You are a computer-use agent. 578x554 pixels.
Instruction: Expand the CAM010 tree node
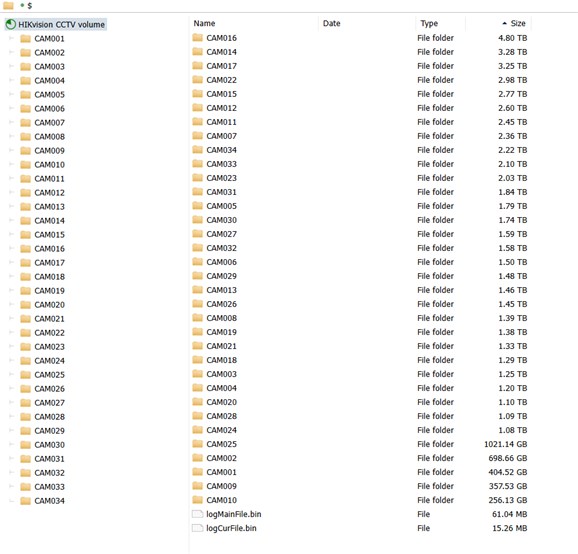pos(11,164)
